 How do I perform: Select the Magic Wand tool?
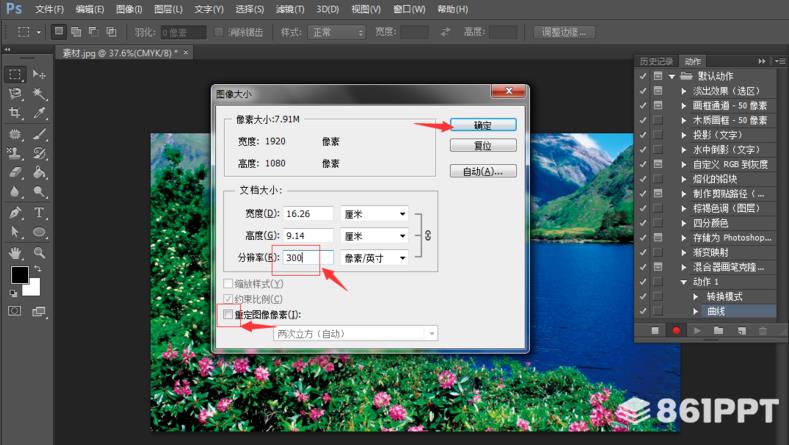tap(40, 94)
